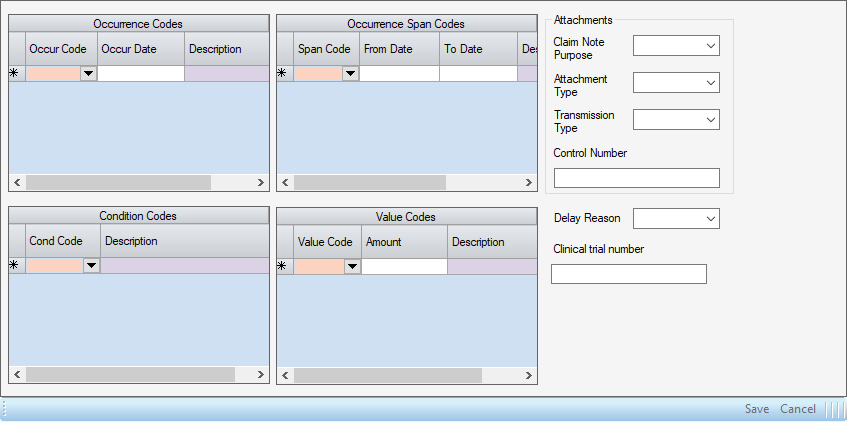Click the Cancel button
Viewport: 847px width, 422px height.
(797, 409)
